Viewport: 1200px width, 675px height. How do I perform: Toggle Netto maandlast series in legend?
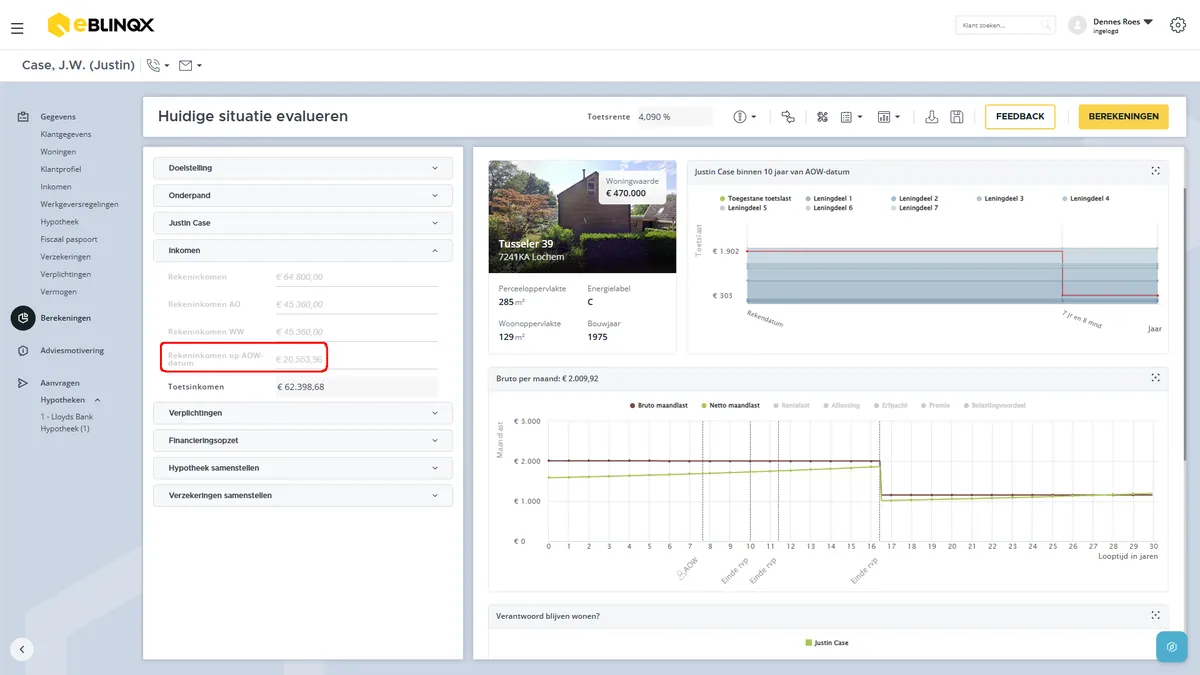pyautogui.click(x=730, y=405)
